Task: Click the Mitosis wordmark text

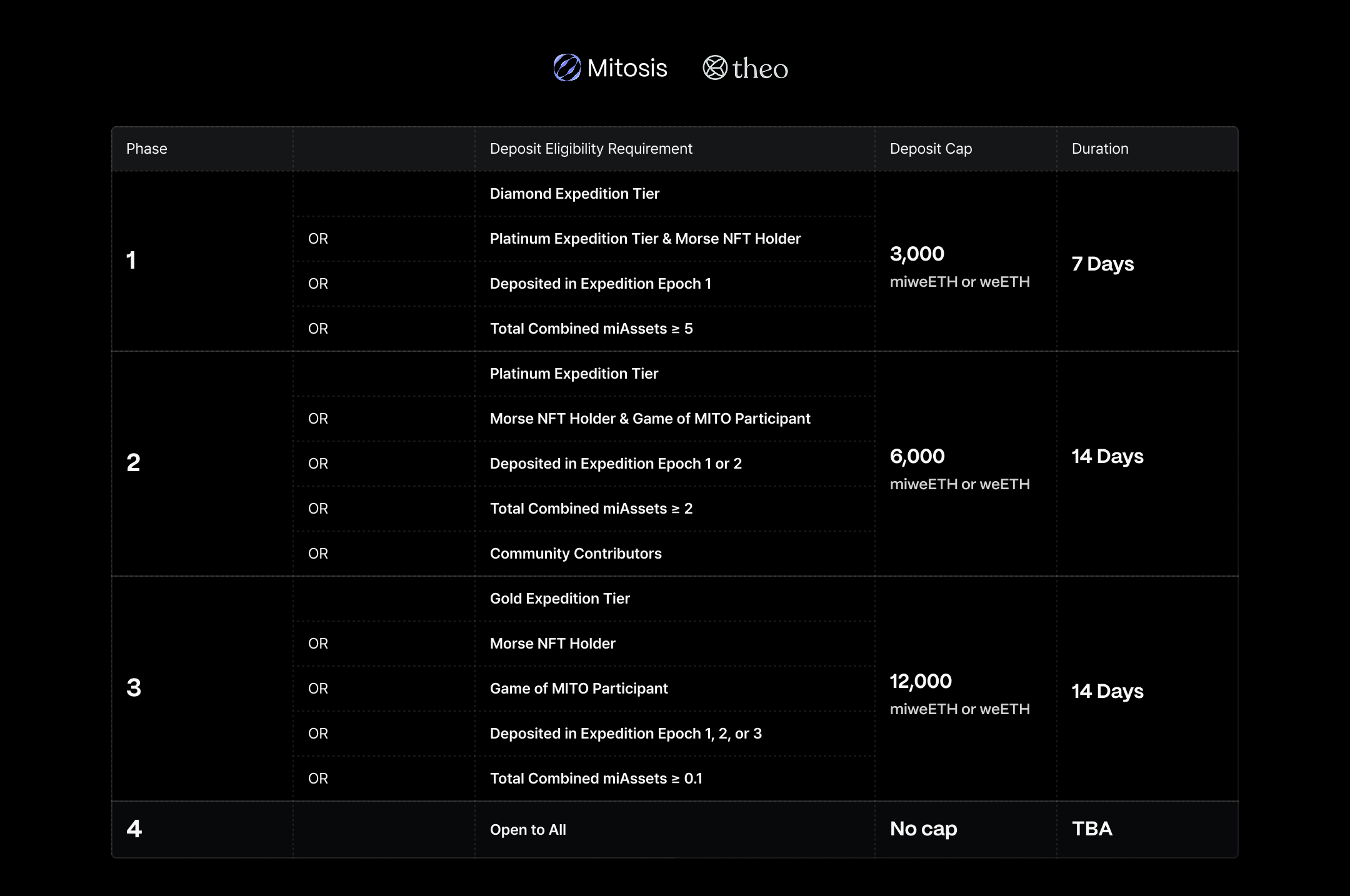Action: (x=627, y=68)
